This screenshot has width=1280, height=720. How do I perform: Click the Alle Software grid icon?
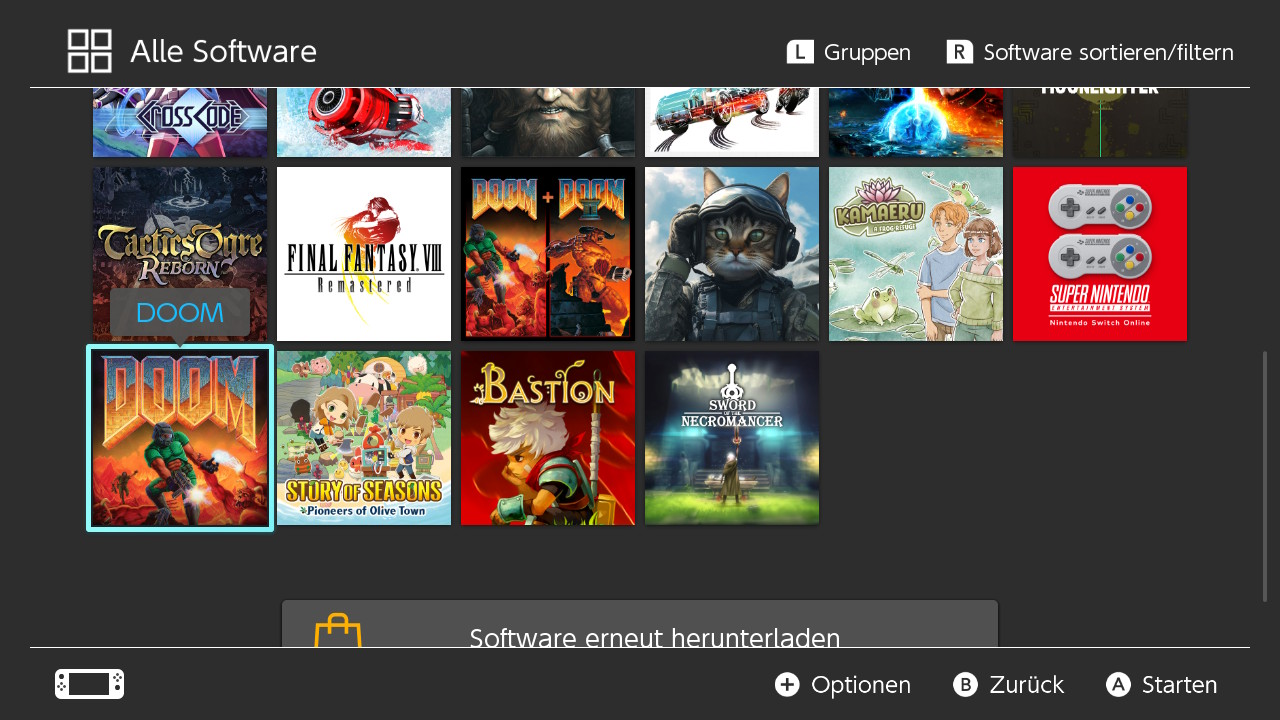point(90,51)
